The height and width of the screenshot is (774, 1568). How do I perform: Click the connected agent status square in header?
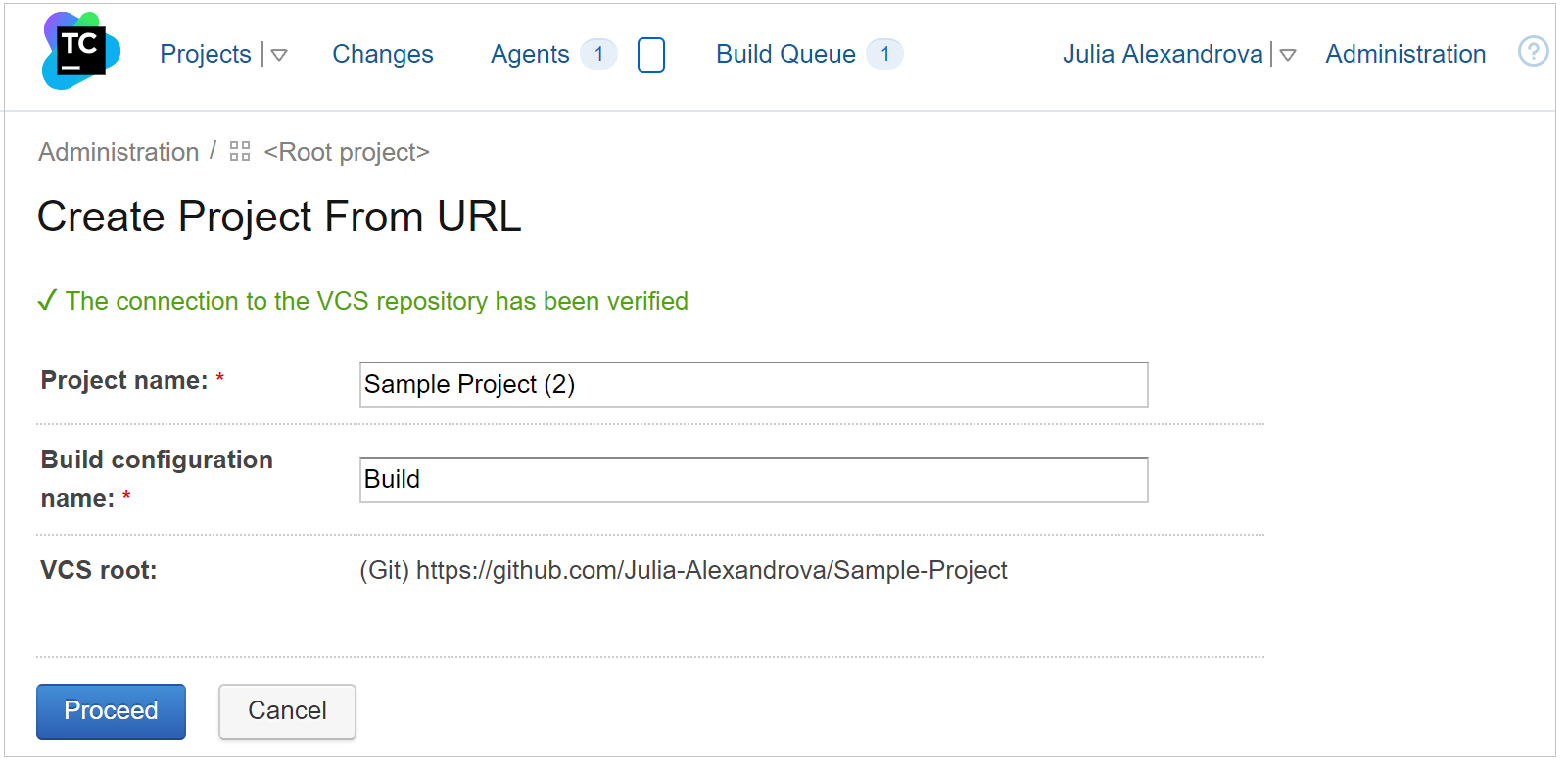pos(650,55)
